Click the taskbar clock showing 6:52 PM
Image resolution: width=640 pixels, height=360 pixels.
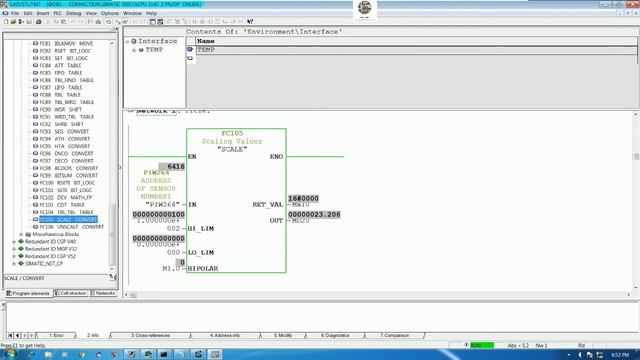point(620,355)
